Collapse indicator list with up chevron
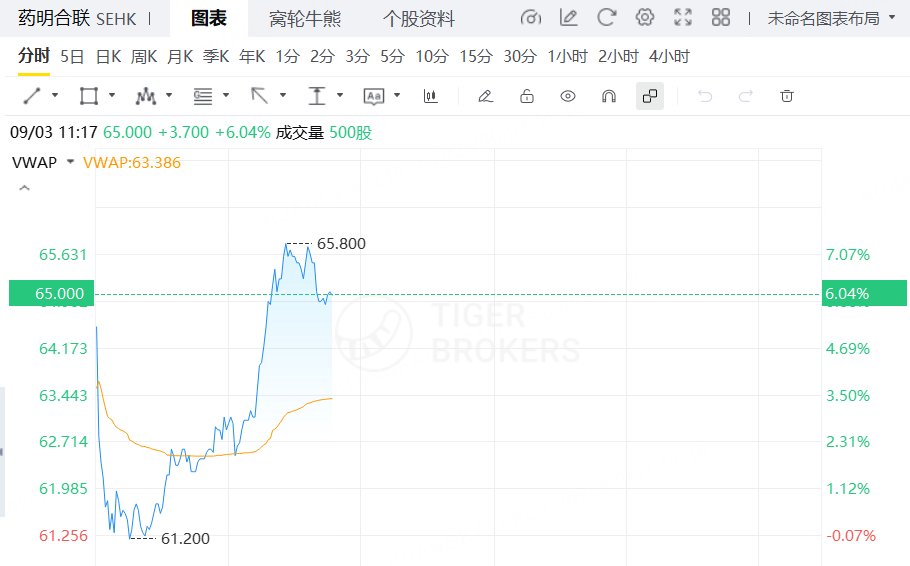This screenshot has height=566, width=910. (24, 188)
